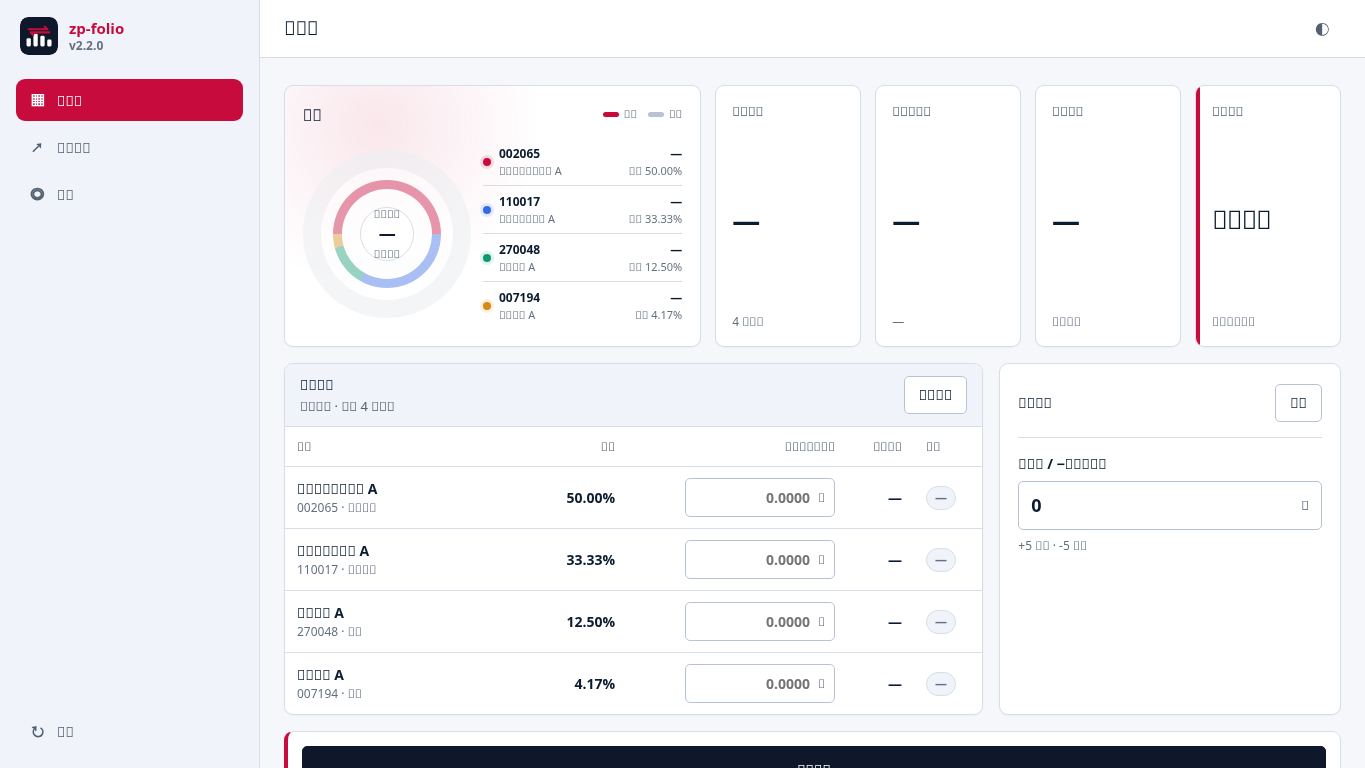This screenshot has height=768, width=1365.
Task: Click the dash pill at the end of the 270048 row
Action: (x=941, y=622)
